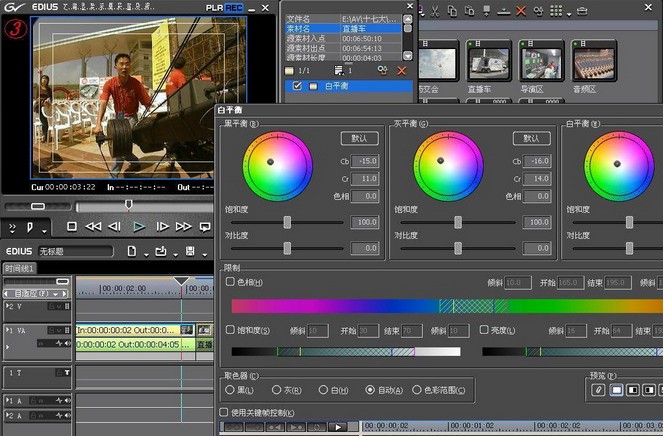664x436 pixels.
Task: Enable the 色相 (Hue) limit checkbox
Action: tap(230, 283)
